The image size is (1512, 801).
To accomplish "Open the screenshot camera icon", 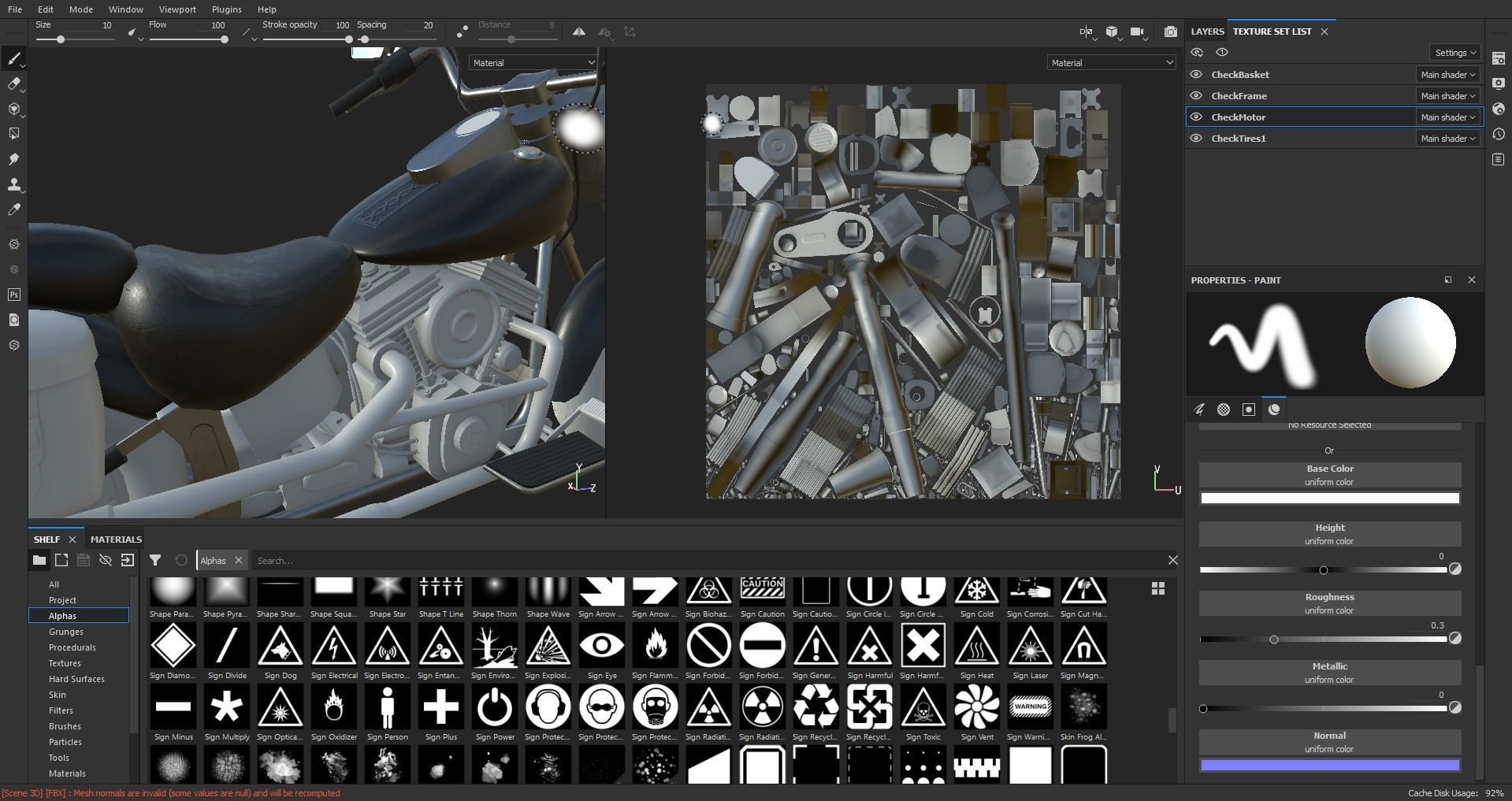I will click(1171, 32).
